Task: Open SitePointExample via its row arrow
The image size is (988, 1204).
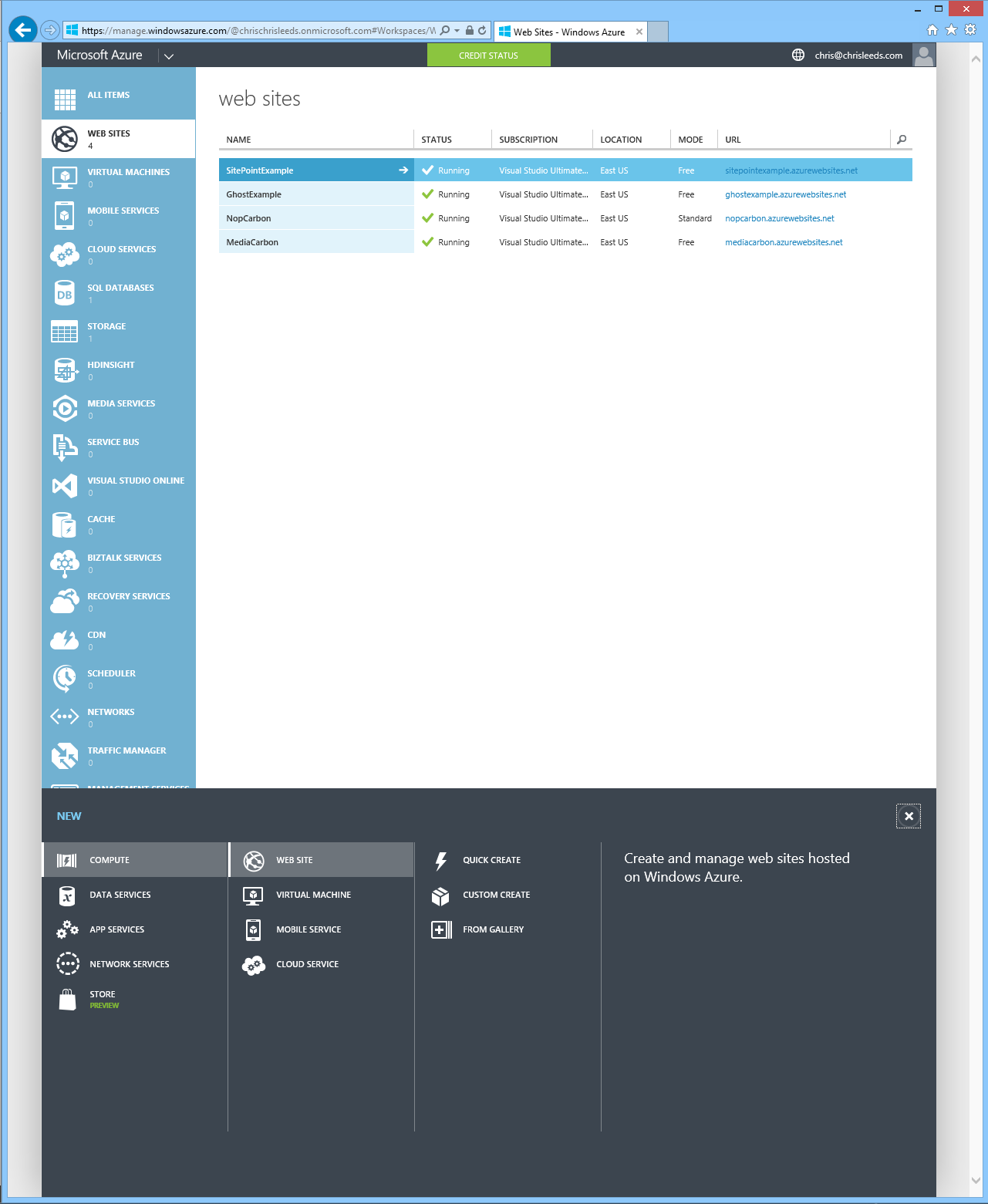Action: pyautogui.click(x=403, y=170)
